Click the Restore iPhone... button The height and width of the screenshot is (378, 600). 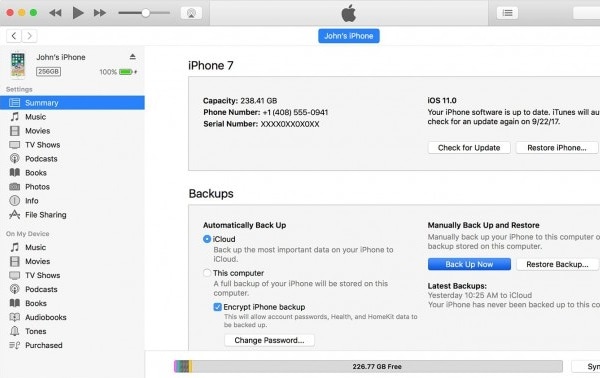pos(557,148)
